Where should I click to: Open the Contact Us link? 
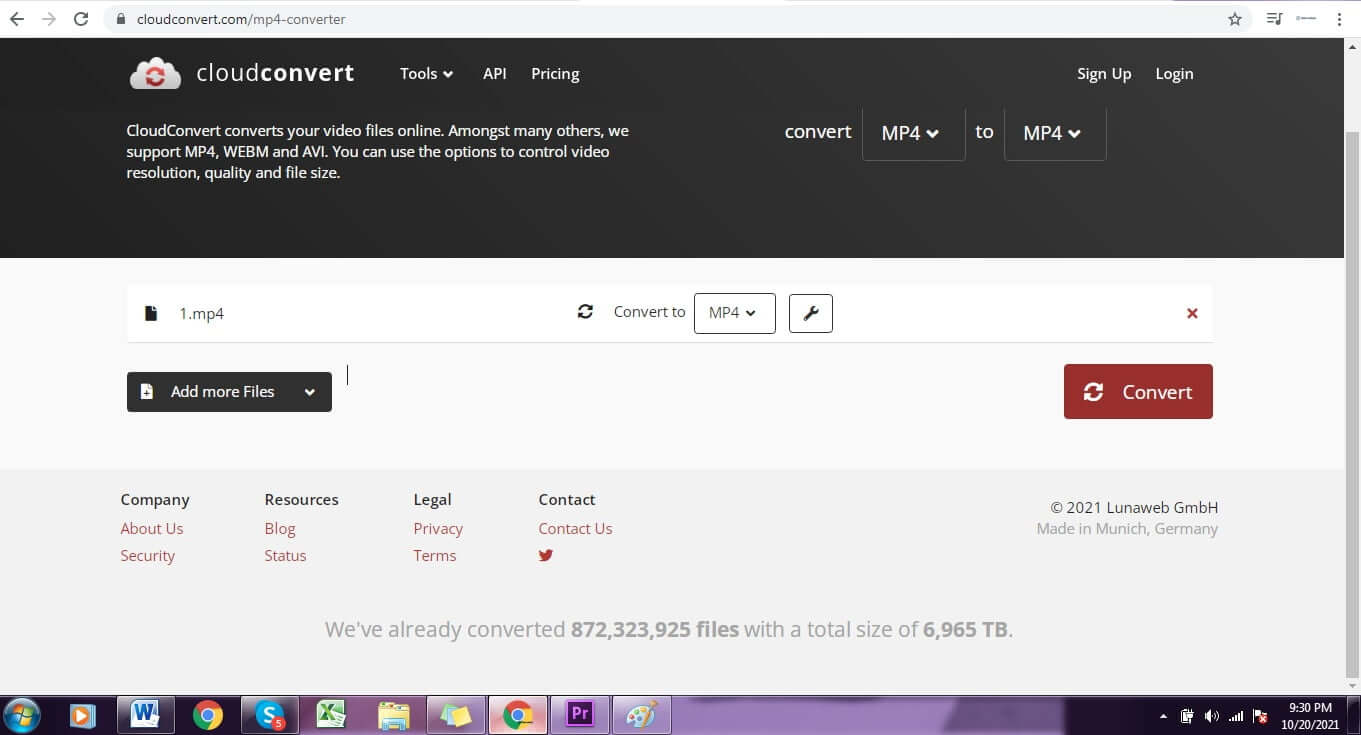(x=575, y=528)
